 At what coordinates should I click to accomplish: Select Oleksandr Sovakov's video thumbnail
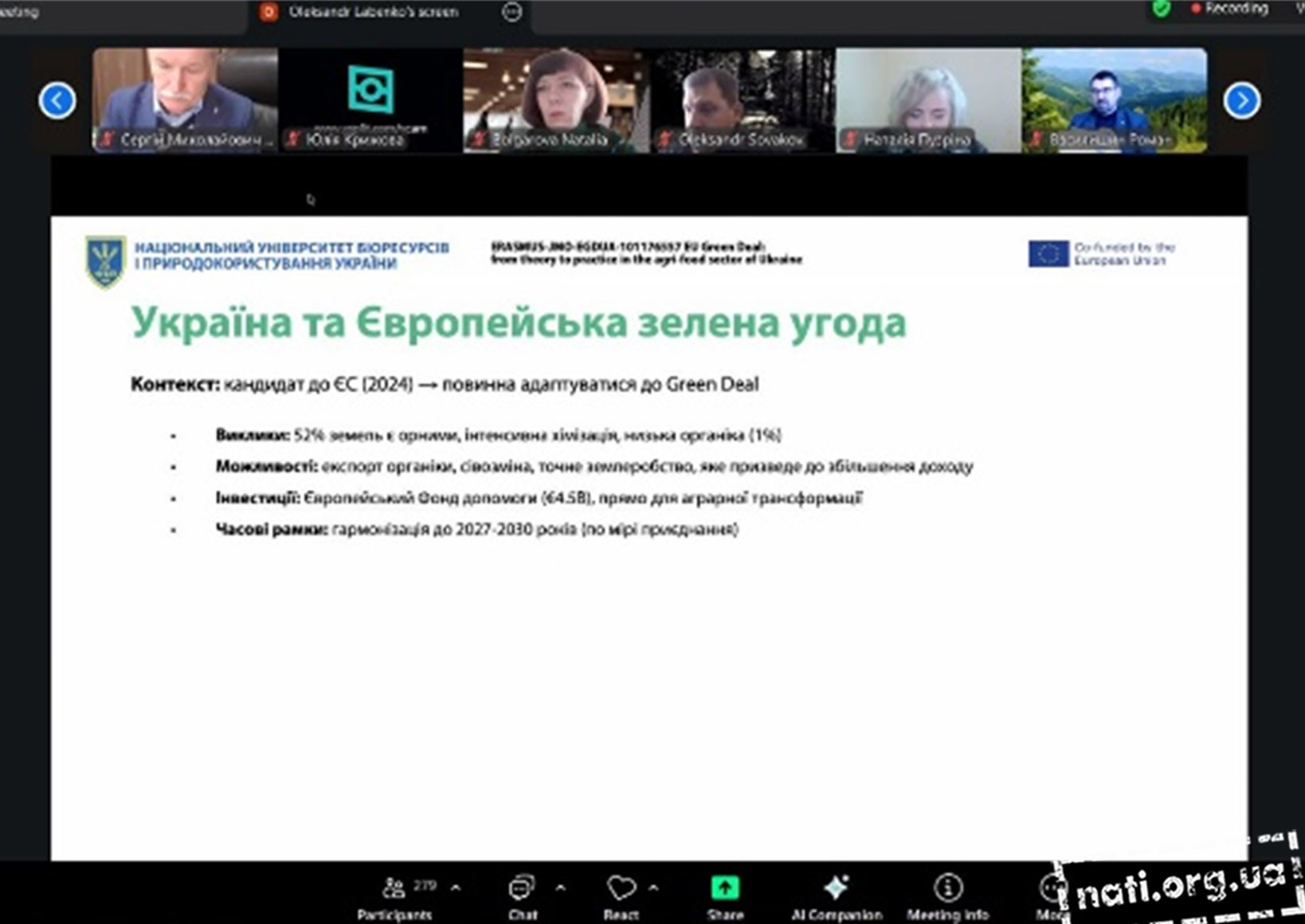742,100
